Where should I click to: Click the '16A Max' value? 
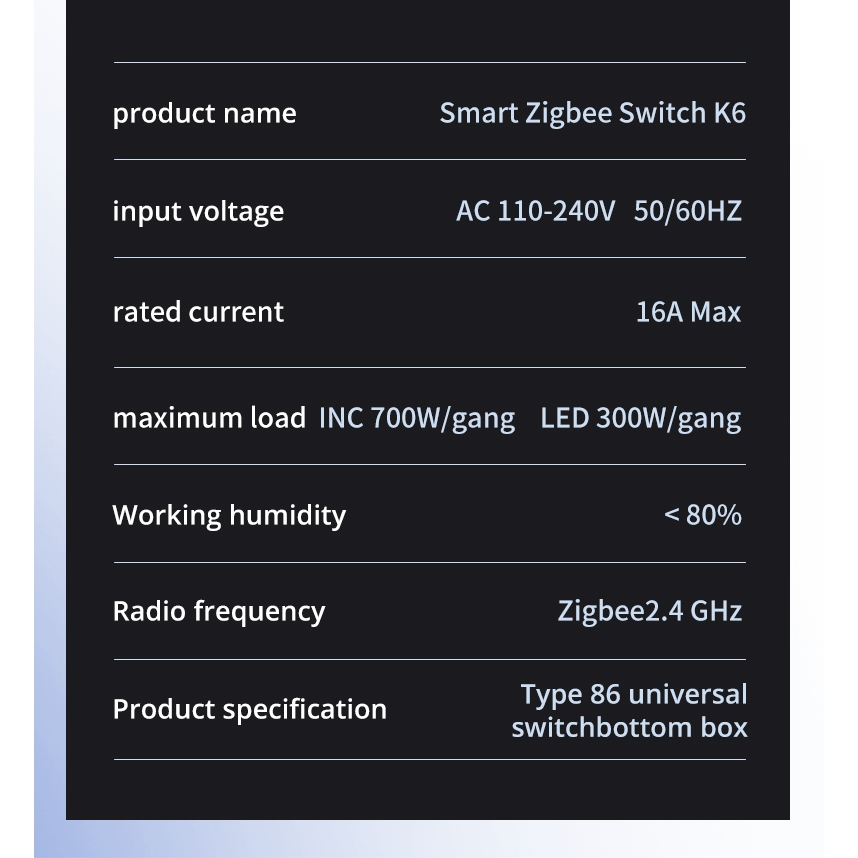(x=688, y=312)
